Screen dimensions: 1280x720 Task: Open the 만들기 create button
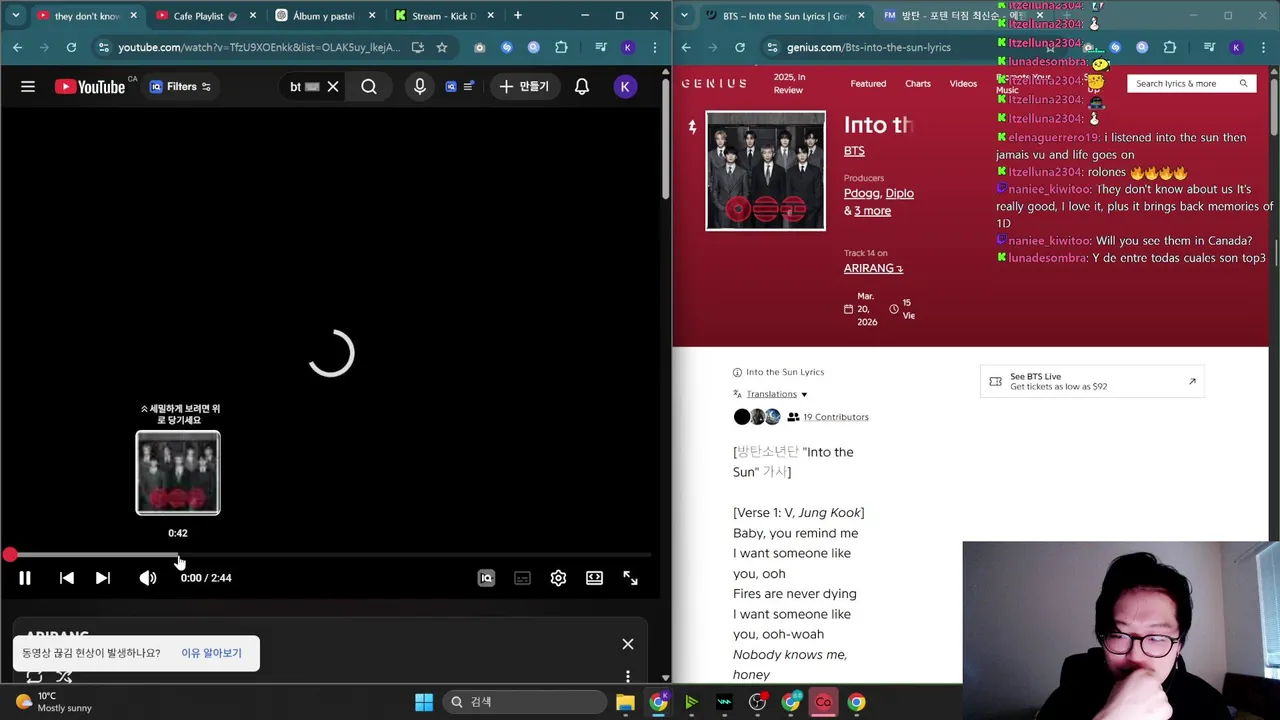[525, 87]
